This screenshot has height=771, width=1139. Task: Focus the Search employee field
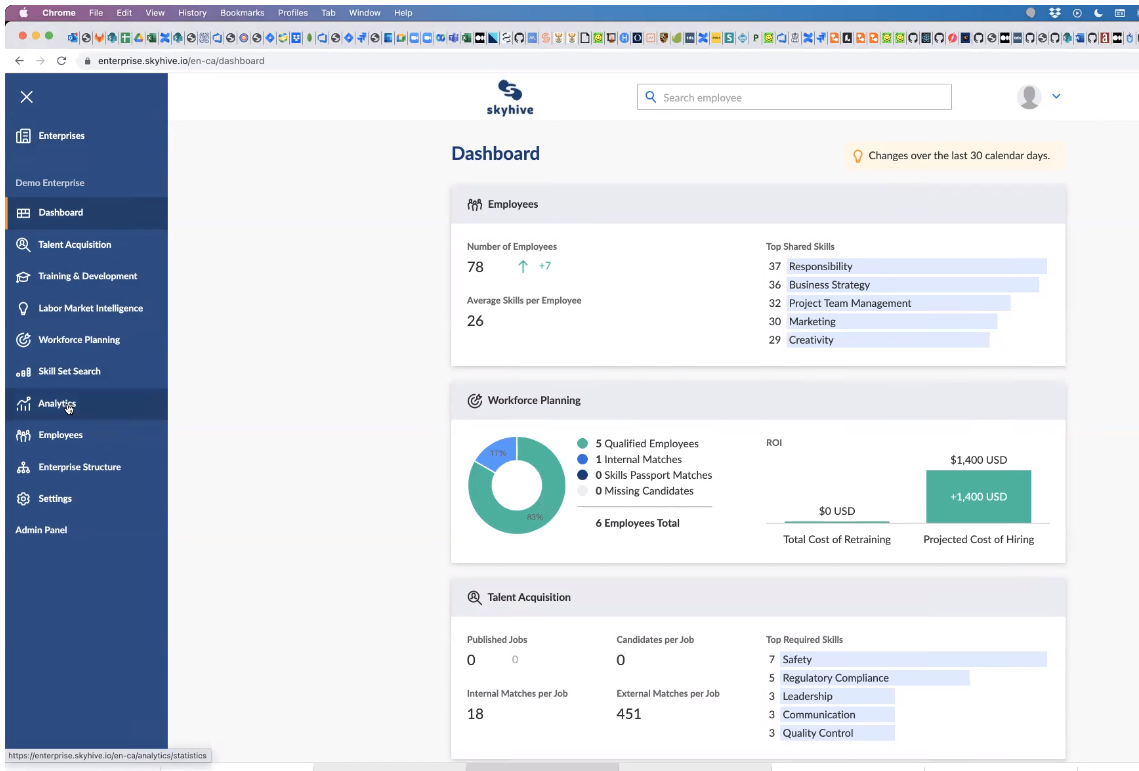click(794, 97)
